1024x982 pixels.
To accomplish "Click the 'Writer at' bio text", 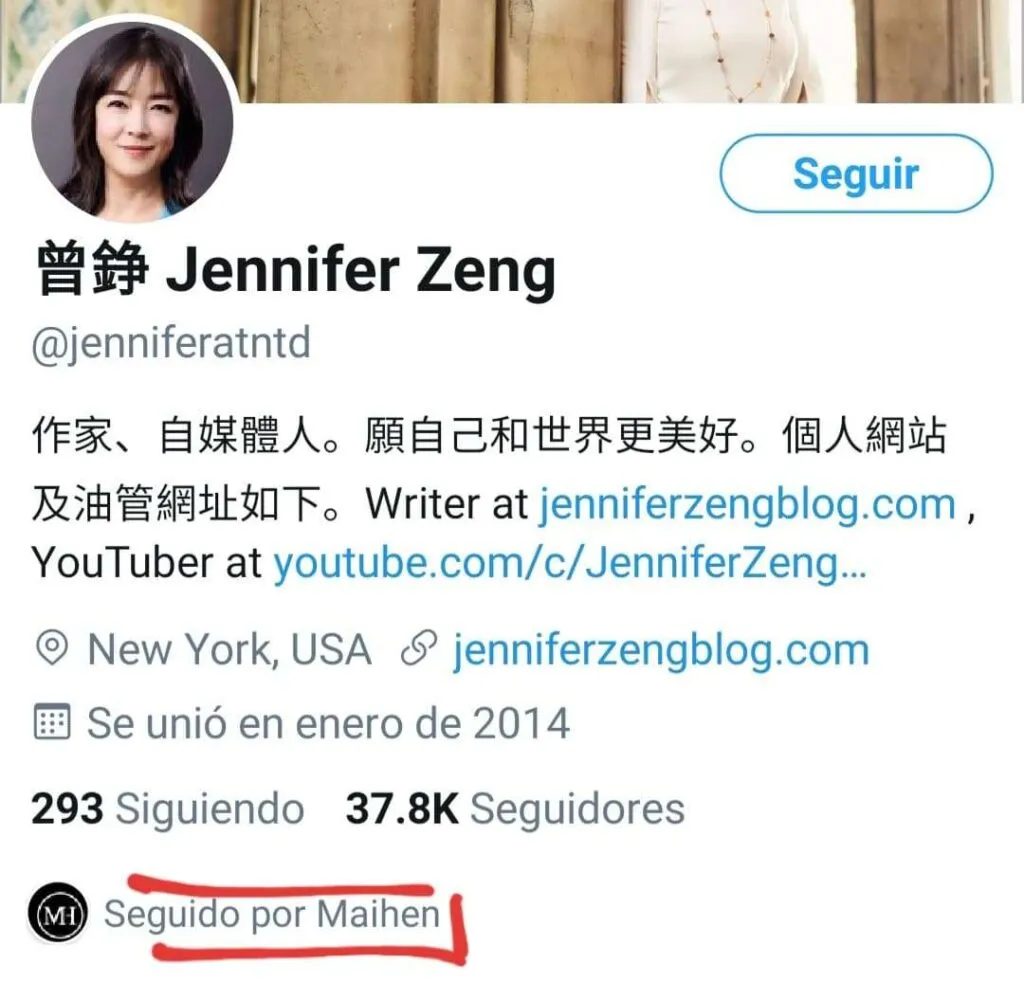I will (x=447, y=505).
